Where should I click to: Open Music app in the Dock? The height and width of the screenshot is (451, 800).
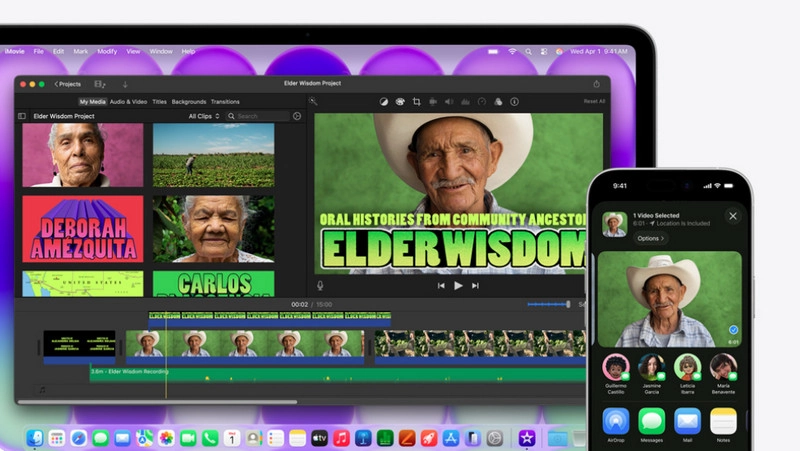[x=341, y=438]
